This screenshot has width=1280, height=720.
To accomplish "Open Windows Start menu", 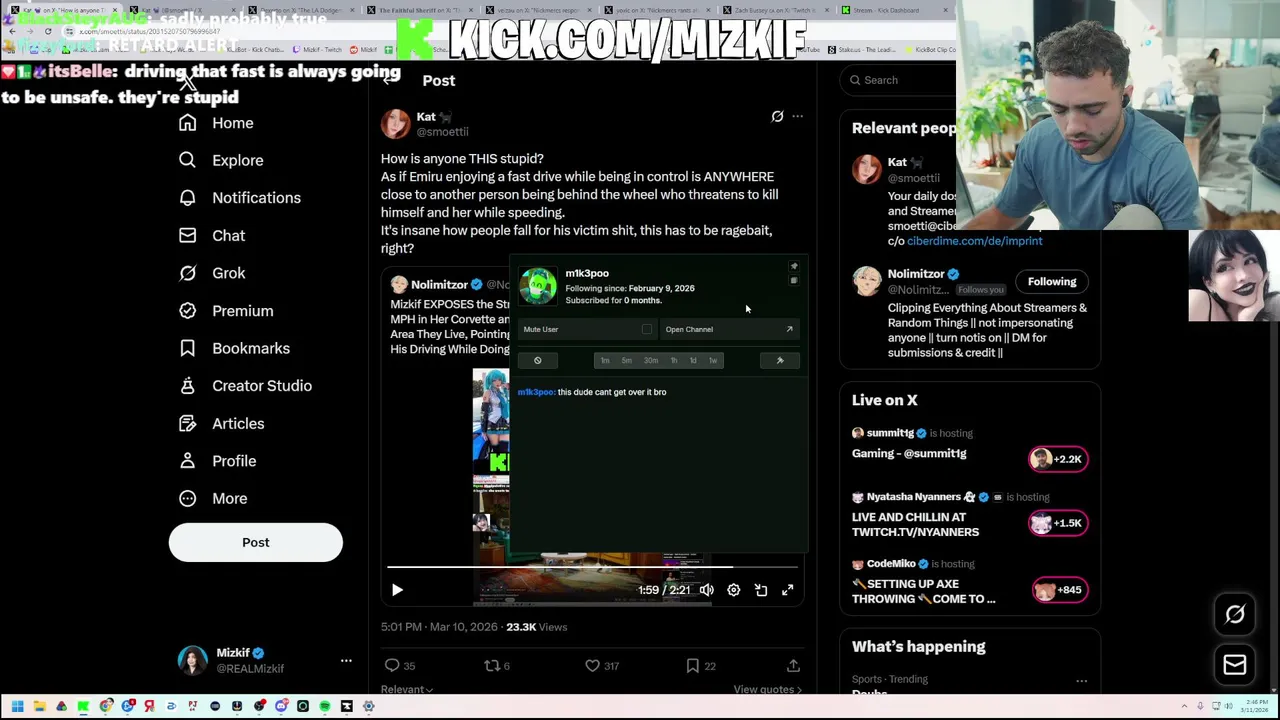I will (x=17, y=707).
